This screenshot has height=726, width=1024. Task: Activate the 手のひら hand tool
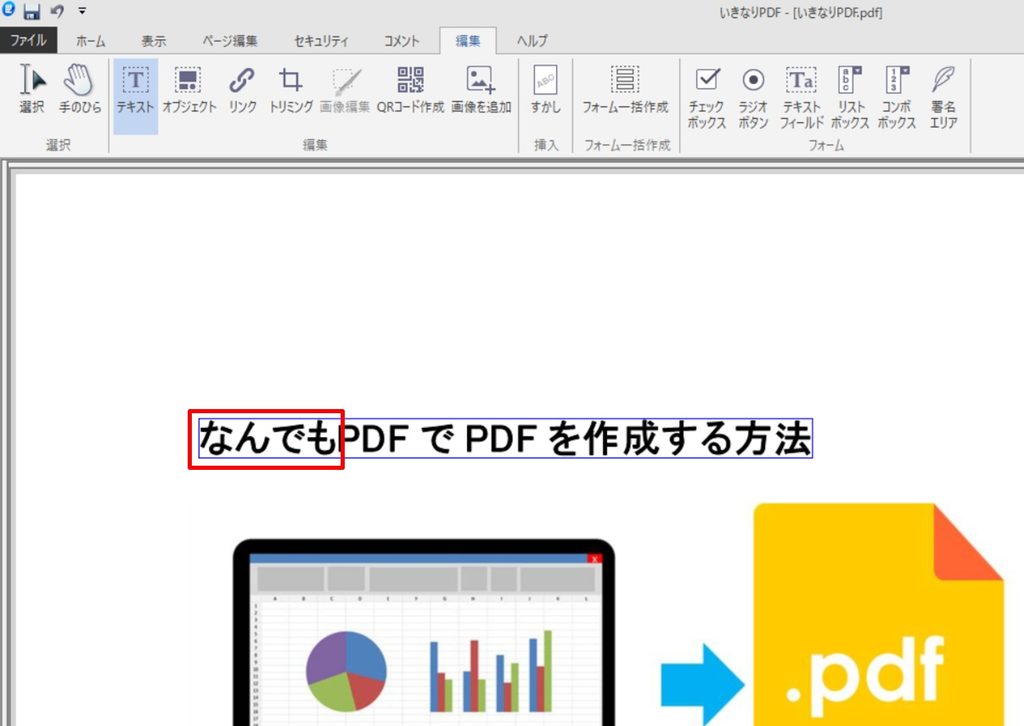point(80,89)
